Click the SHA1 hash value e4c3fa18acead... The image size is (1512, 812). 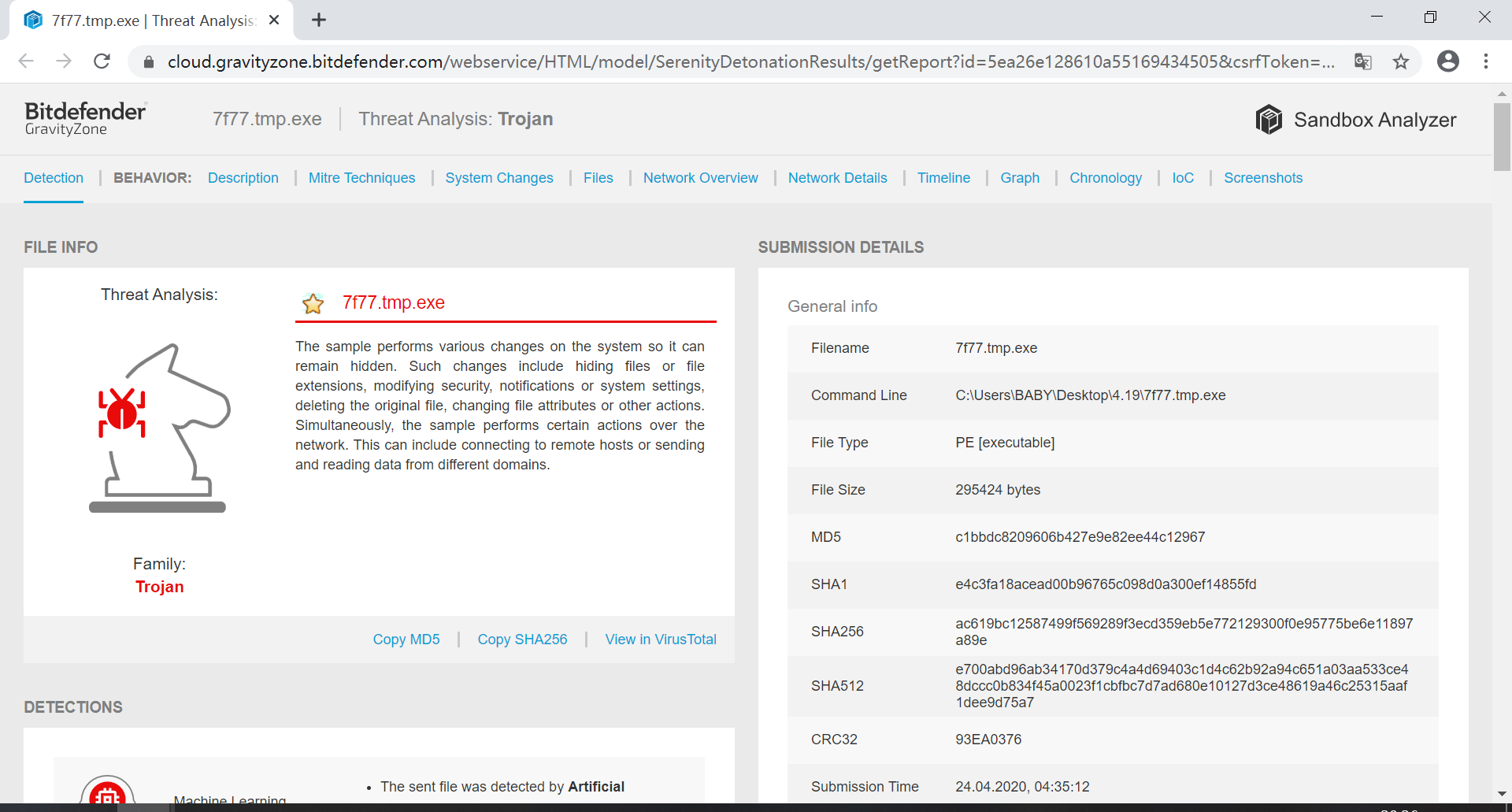click(x=1106, y=584)
